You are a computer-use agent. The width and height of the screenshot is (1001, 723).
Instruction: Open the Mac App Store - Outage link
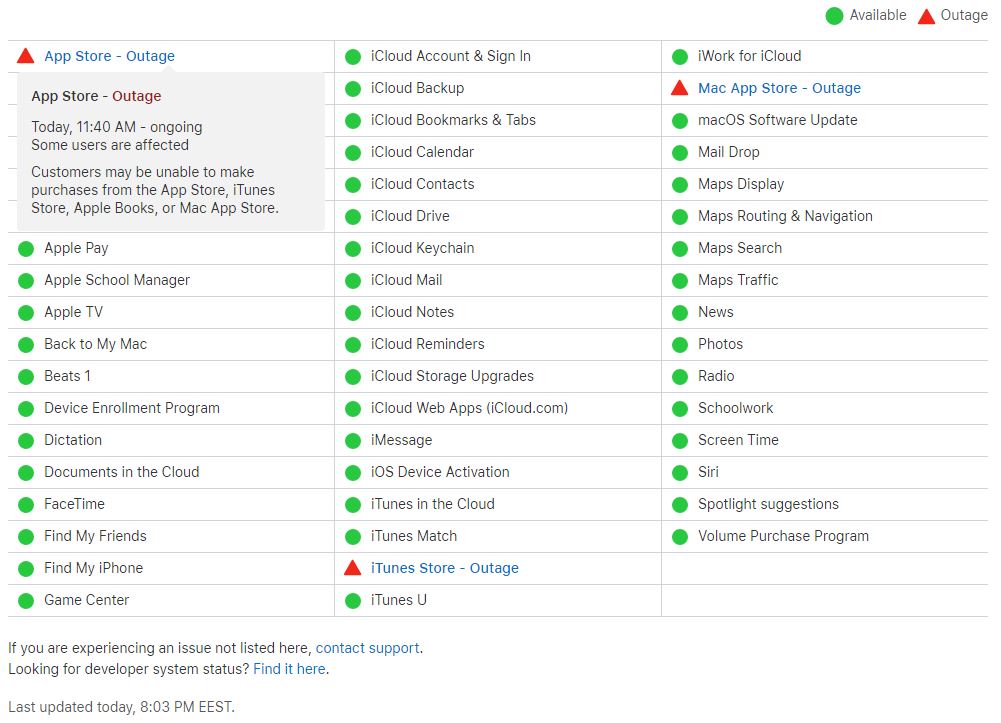tap(779, 88)
